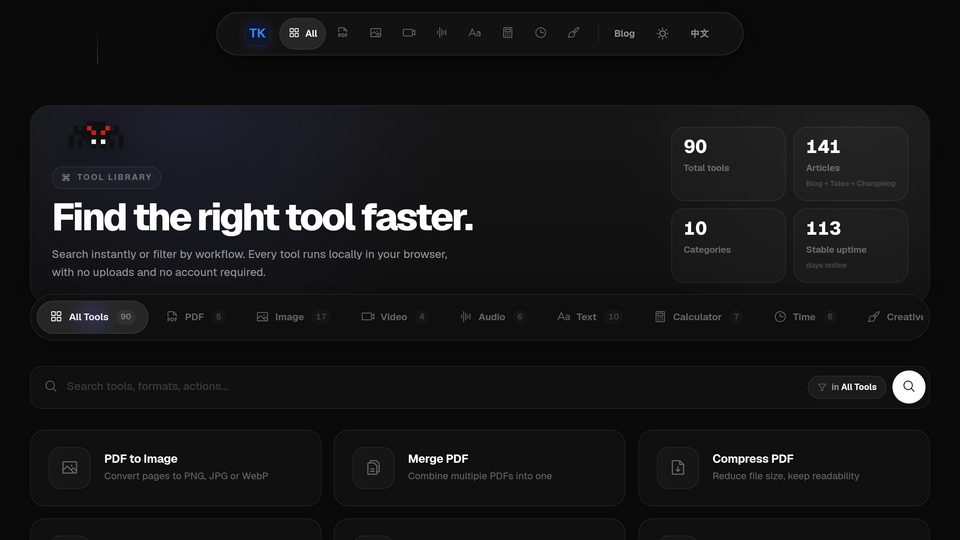Open Audio waveform icon in top nav
The width and height of the screenshot is (960, 540).
click(x=441, y=33)
